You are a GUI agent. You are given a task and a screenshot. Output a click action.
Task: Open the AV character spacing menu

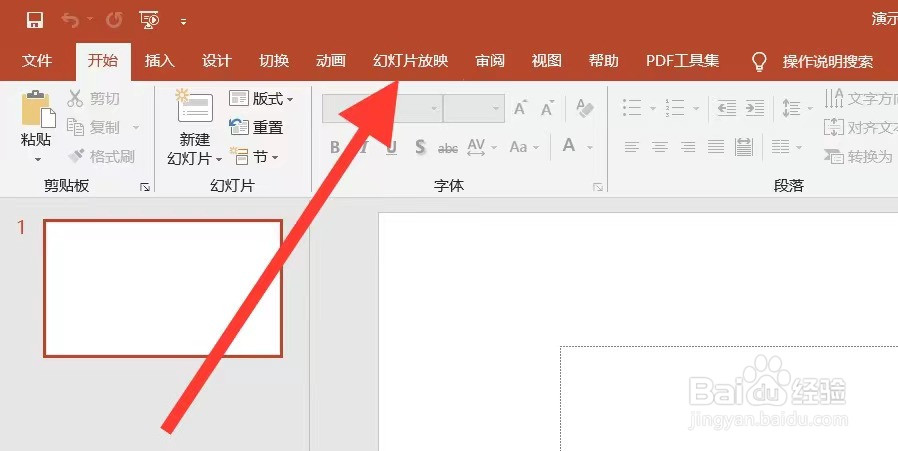click(482, 147)
